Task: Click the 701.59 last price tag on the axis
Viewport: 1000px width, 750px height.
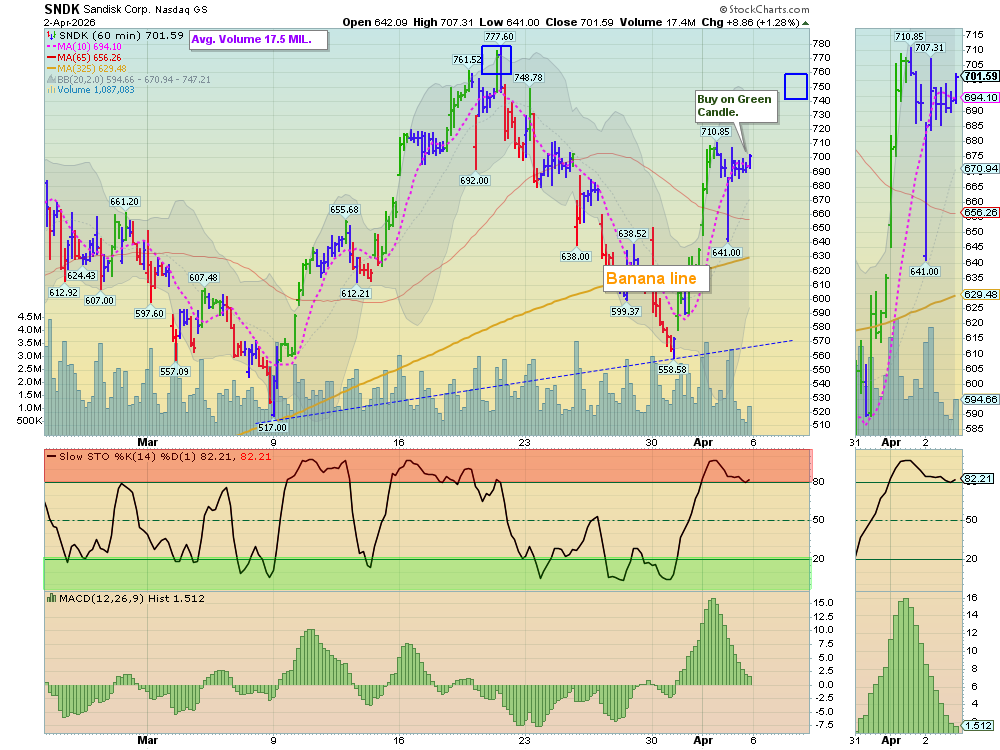Action: 981,76
